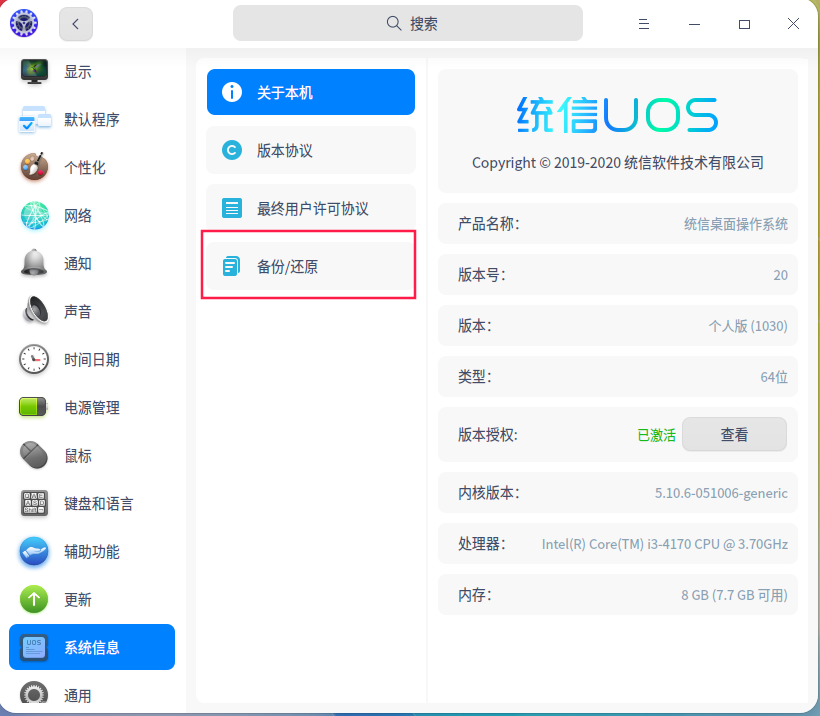
Task: Click the 产品名称 label
Action: point(488,224)
